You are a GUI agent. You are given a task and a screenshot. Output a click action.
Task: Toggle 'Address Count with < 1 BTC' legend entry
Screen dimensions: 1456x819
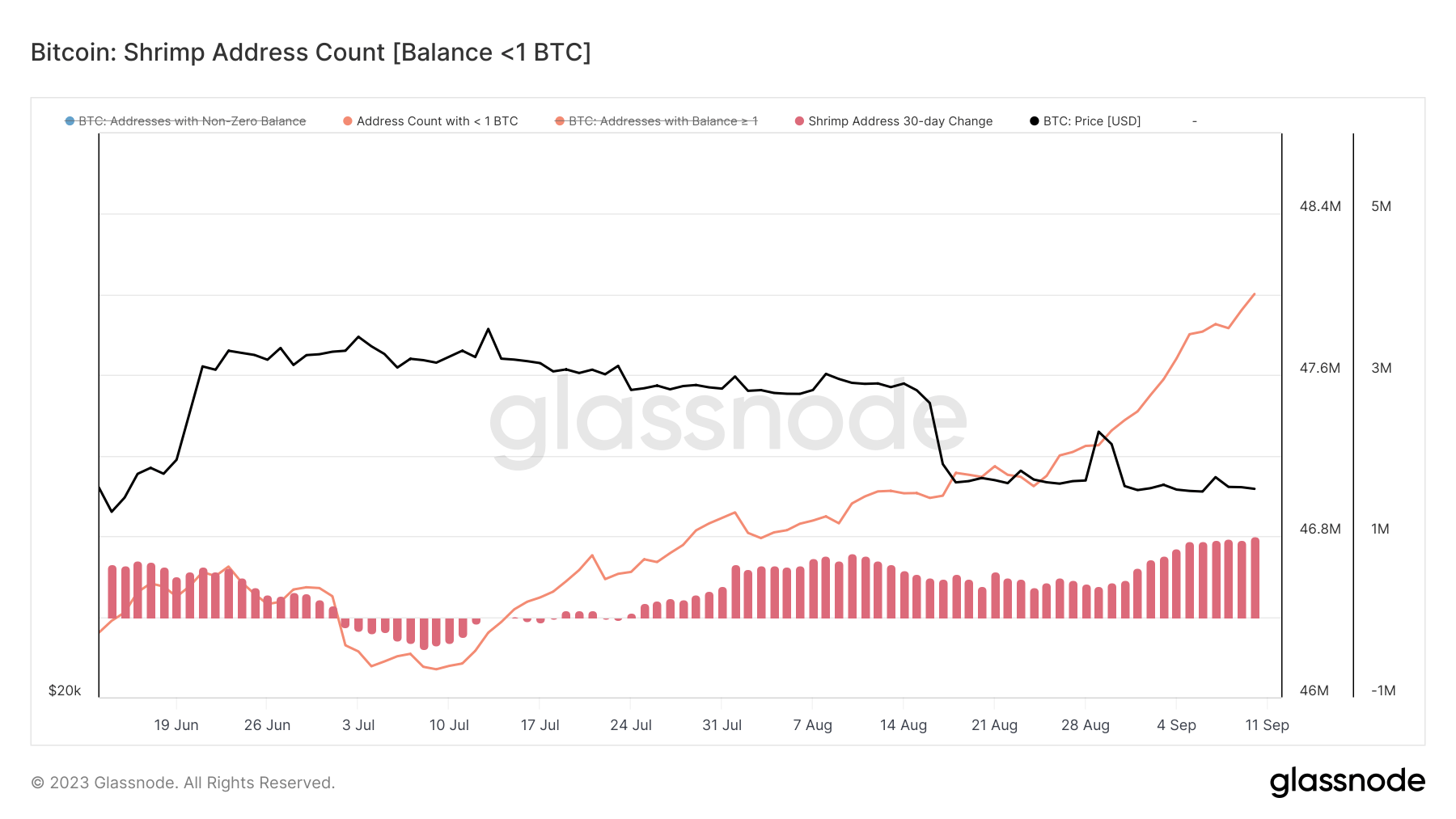[430, 121]
